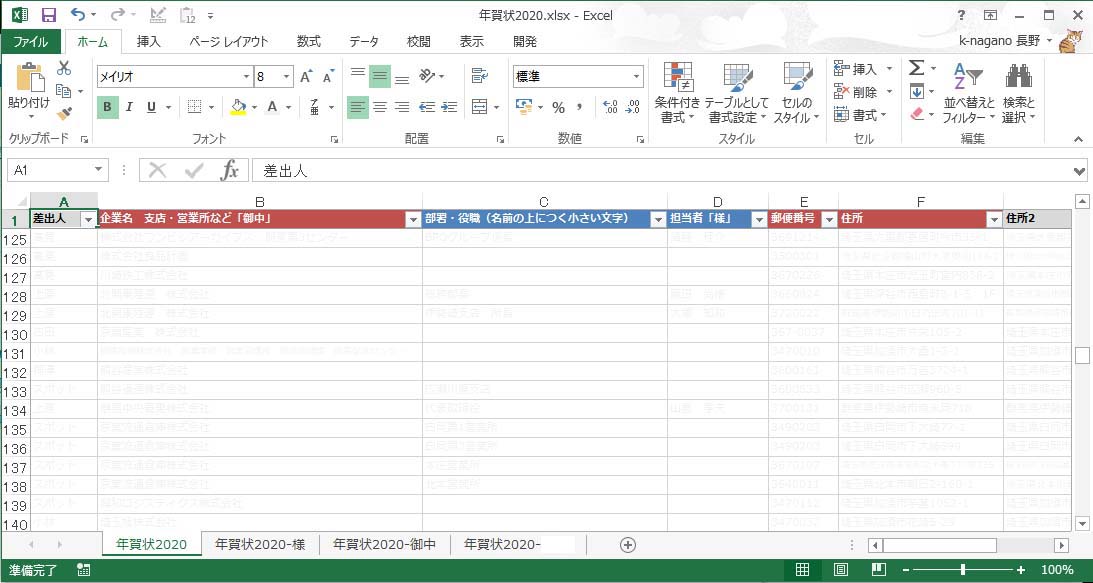Click the Insert Function fx icon

(x=230, y=170)
